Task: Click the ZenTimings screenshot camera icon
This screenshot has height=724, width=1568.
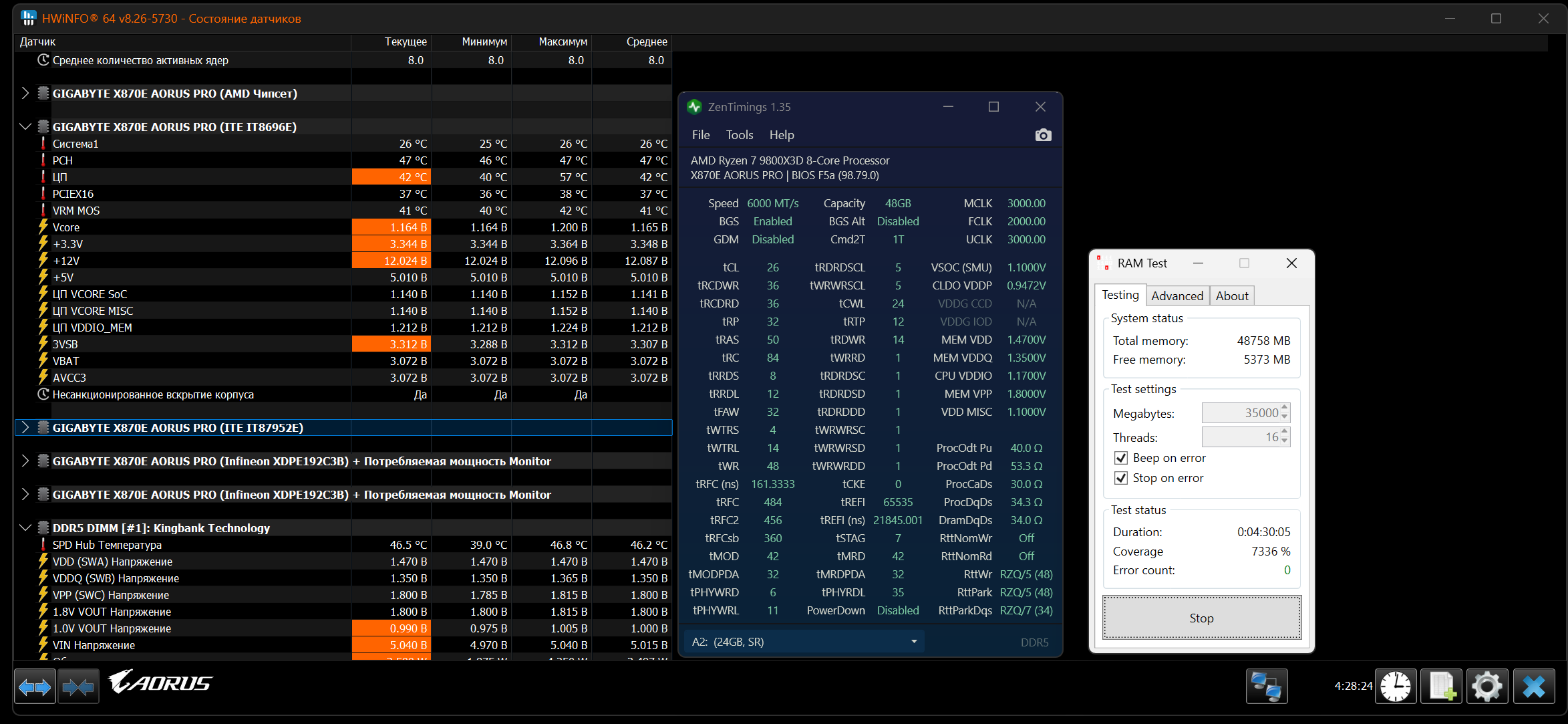Action: (1043, 136)
